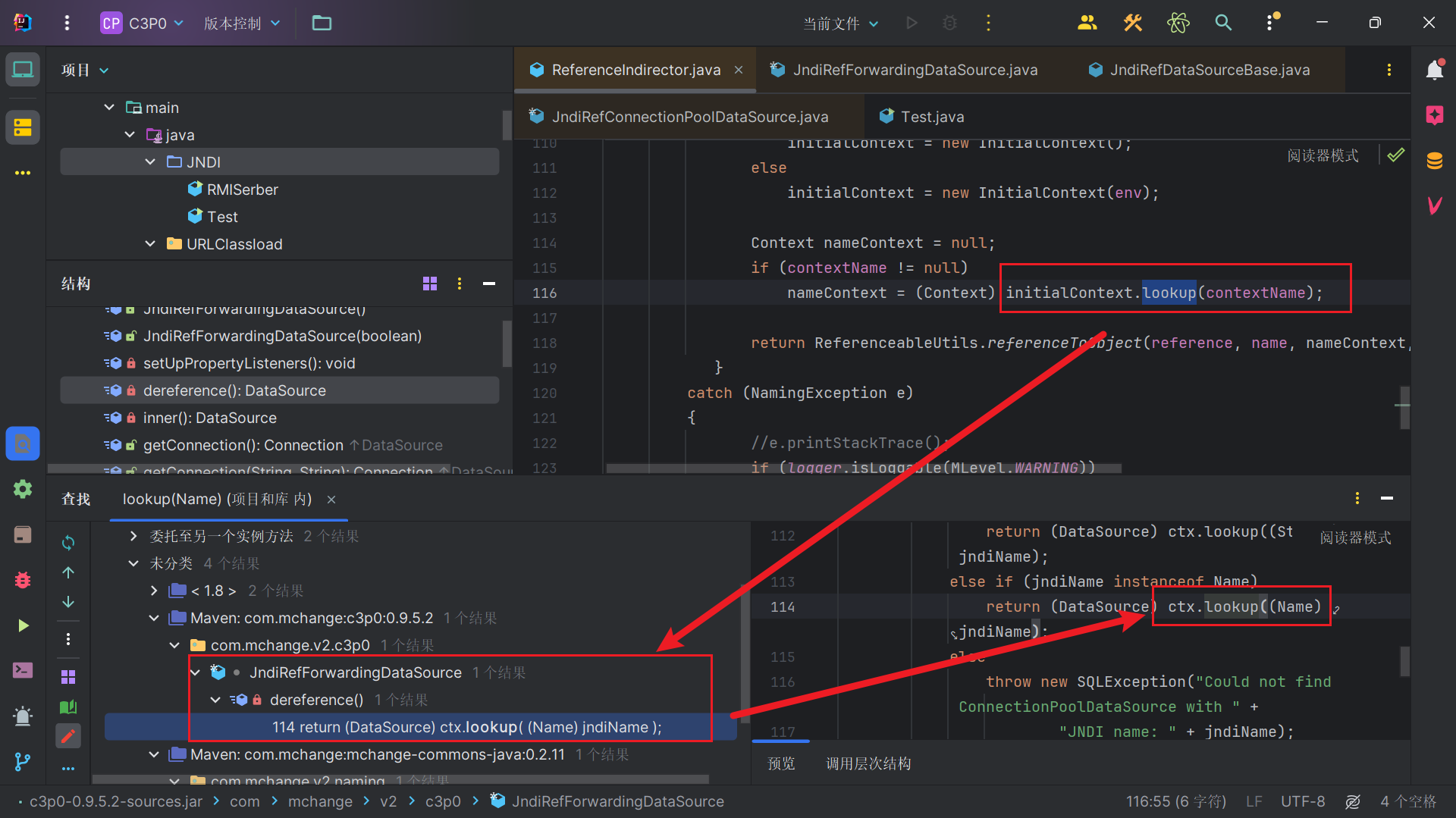1456x818 pixels.
Task: Open the build tools hammer icon
Action: (1132, 23)
